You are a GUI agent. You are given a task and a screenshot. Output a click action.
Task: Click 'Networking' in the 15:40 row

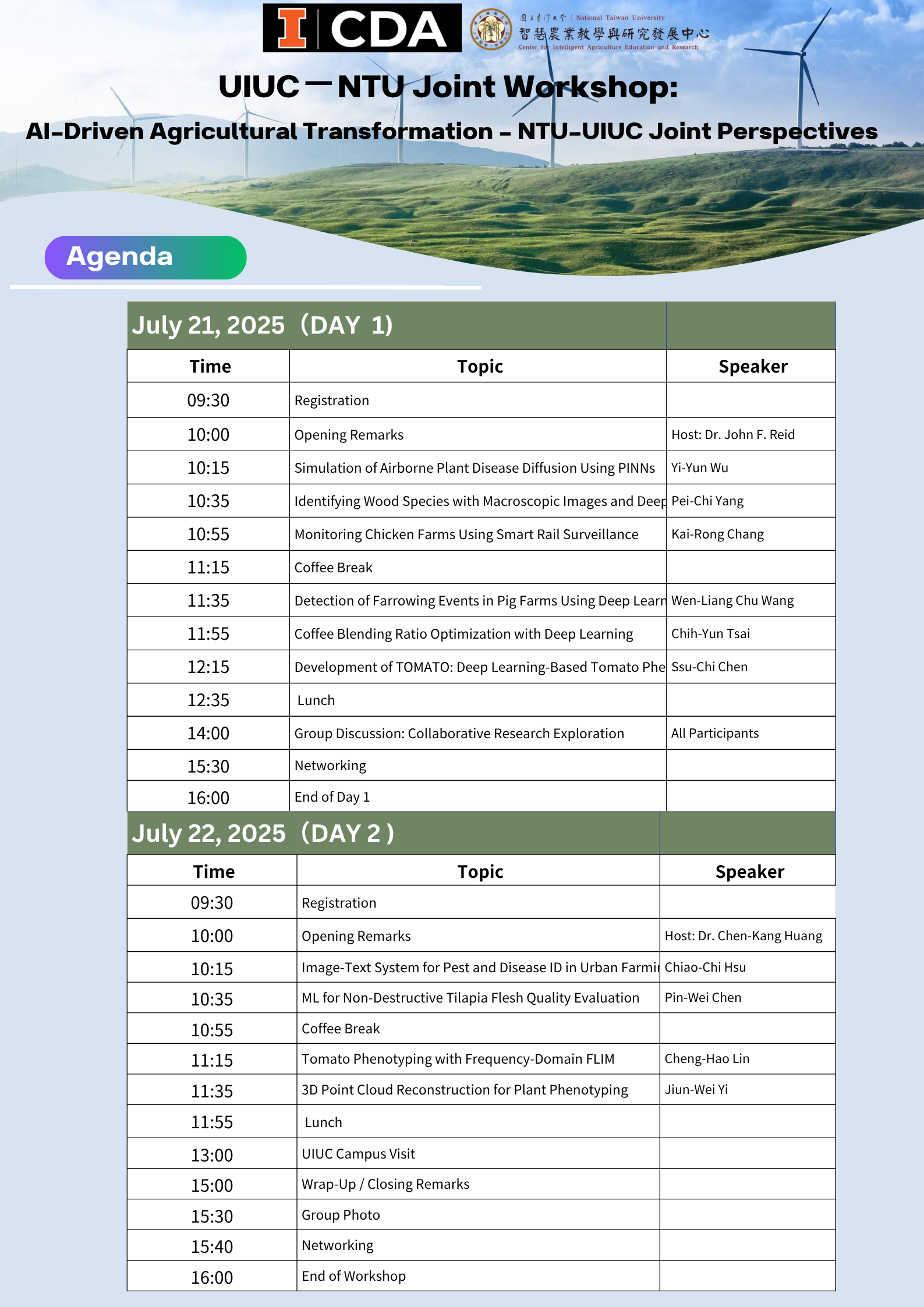338,1245
